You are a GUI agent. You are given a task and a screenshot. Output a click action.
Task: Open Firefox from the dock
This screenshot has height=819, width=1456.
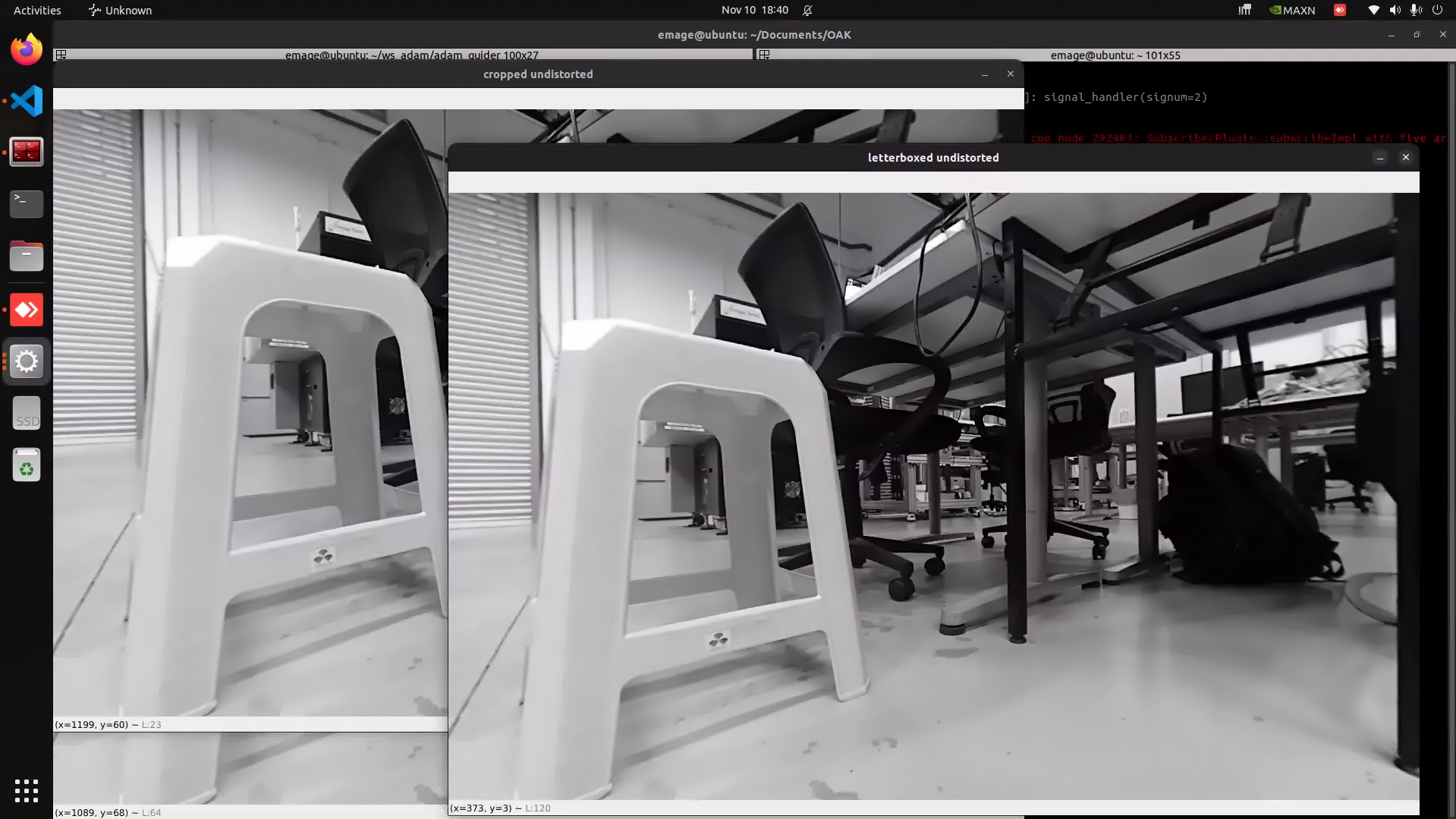[27, 49]
